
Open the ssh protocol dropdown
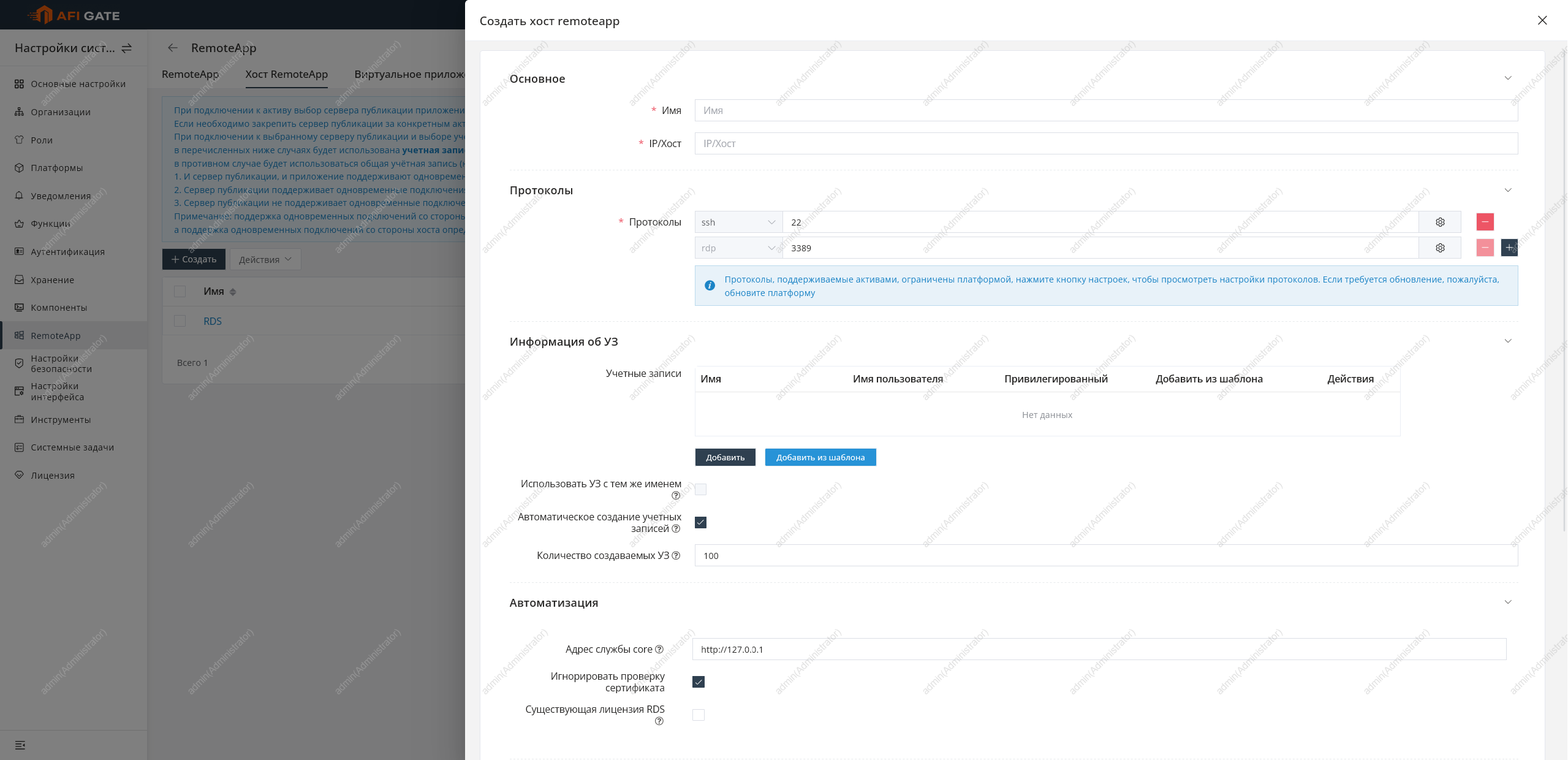[x=738, y=222]
